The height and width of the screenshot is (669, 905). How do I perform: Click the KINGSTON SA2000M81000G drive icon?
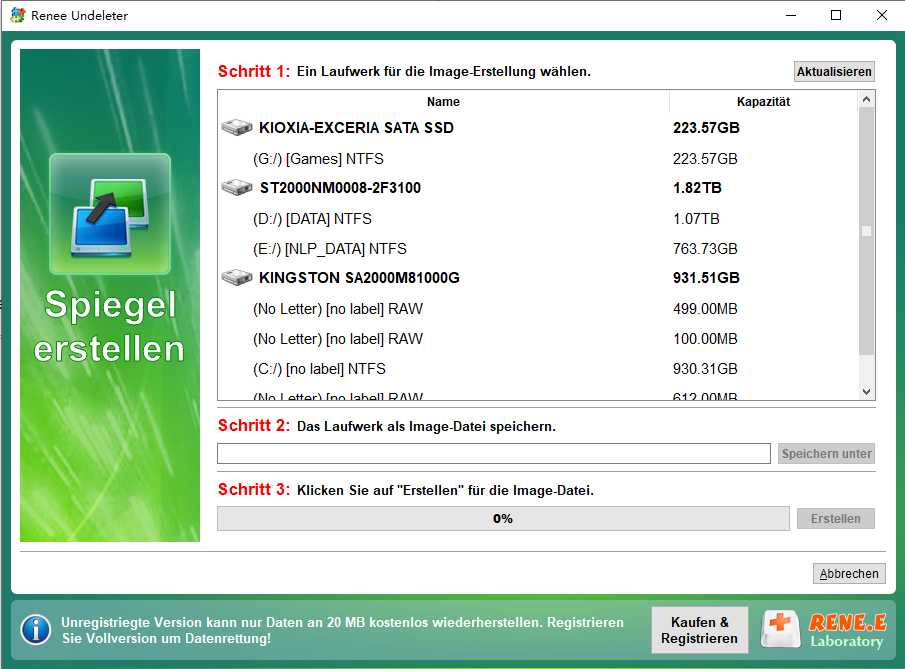237,277
